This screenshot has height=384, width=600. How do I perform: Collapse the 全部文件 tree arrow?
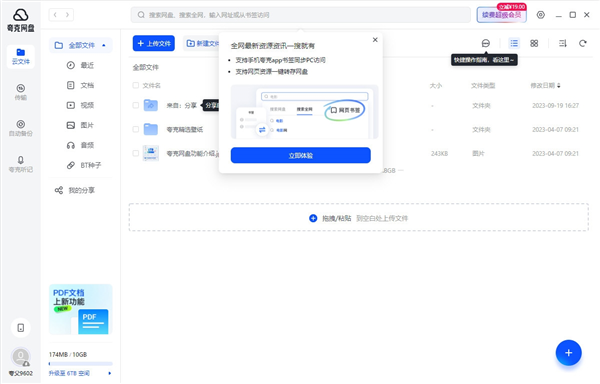104,46
